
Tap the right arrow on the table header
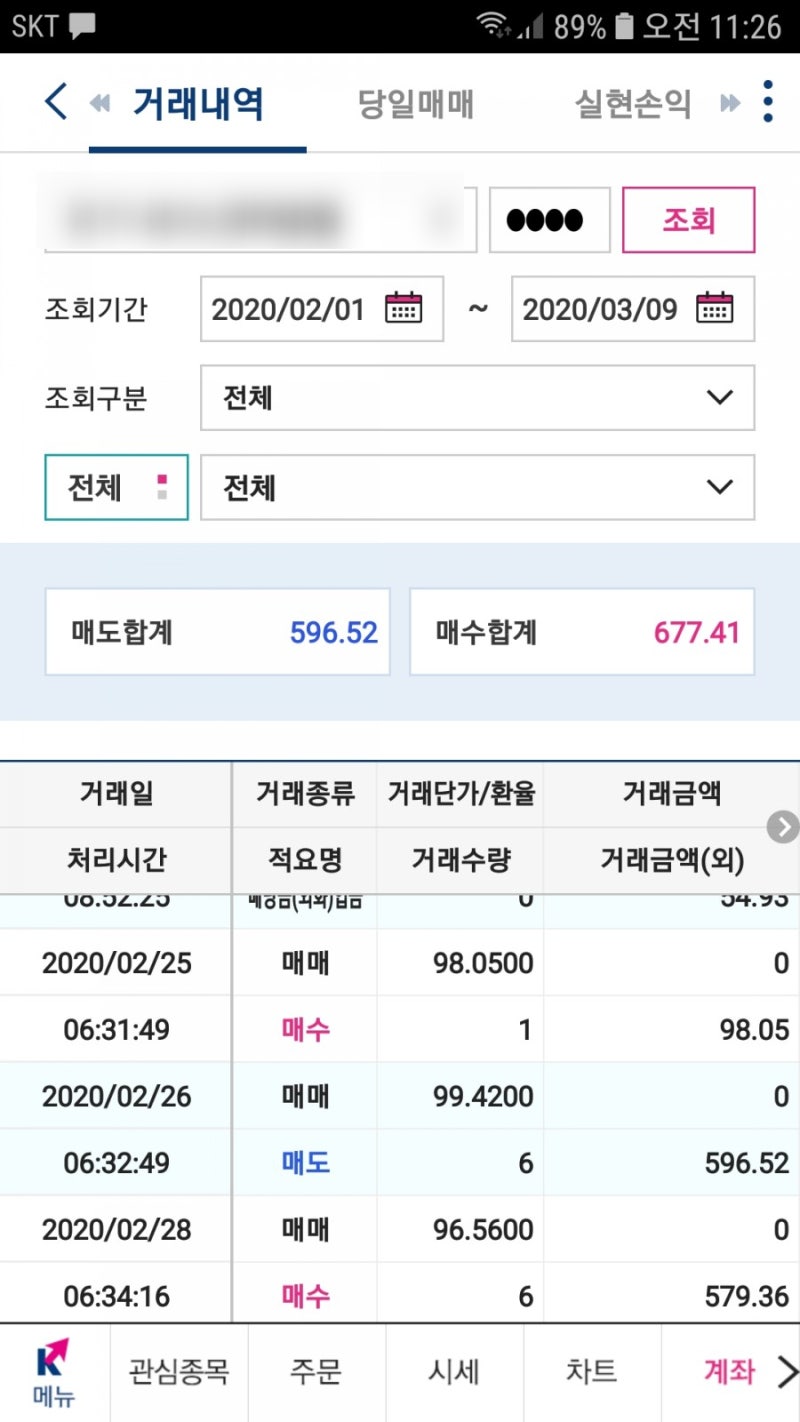tap(781, 827)
